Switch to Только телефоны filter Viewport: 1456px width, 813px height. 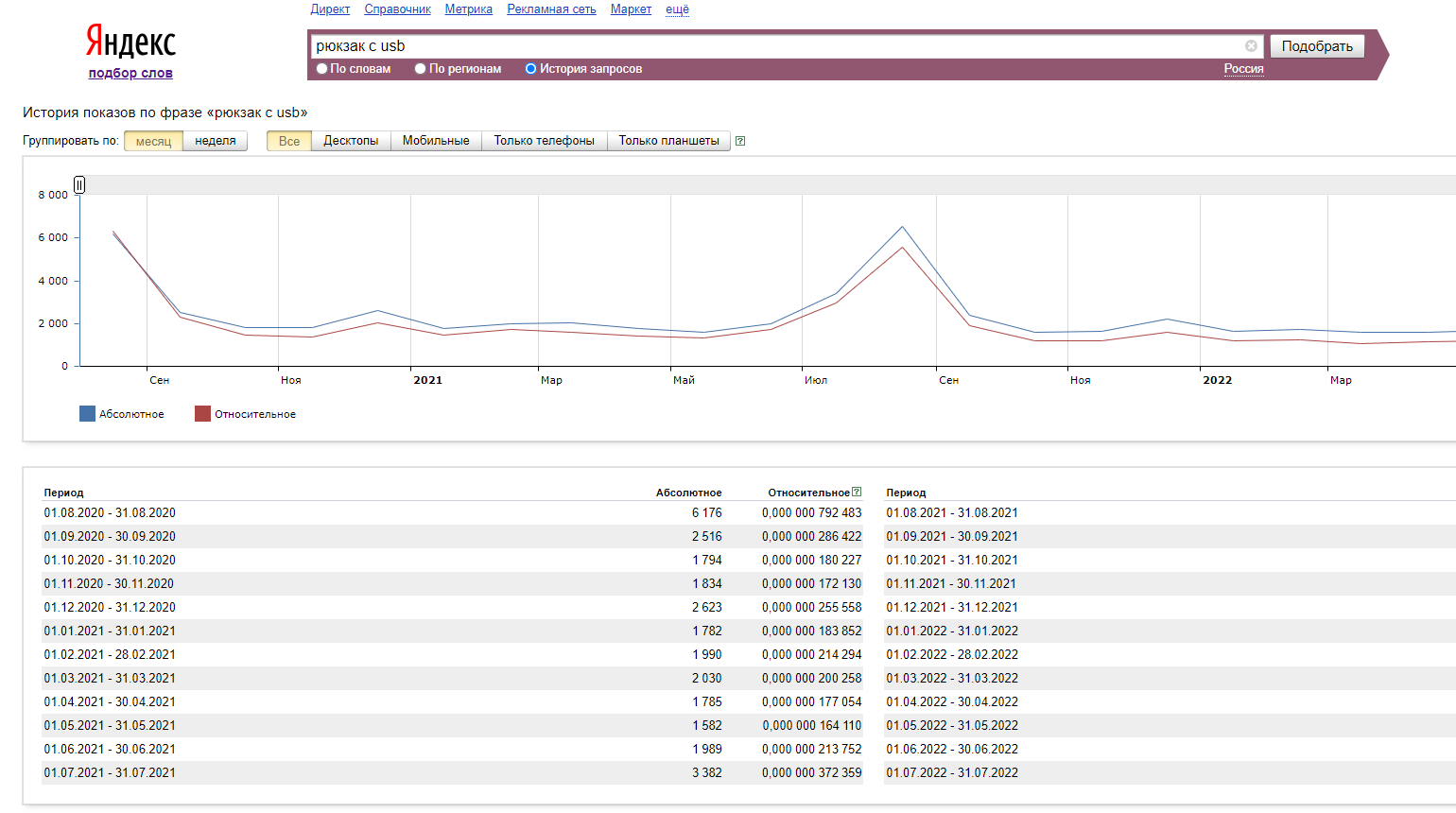(545, 141)
